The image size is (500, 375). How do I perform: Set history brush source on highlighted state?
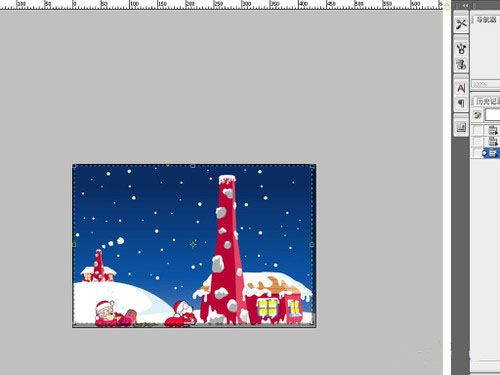477,153
